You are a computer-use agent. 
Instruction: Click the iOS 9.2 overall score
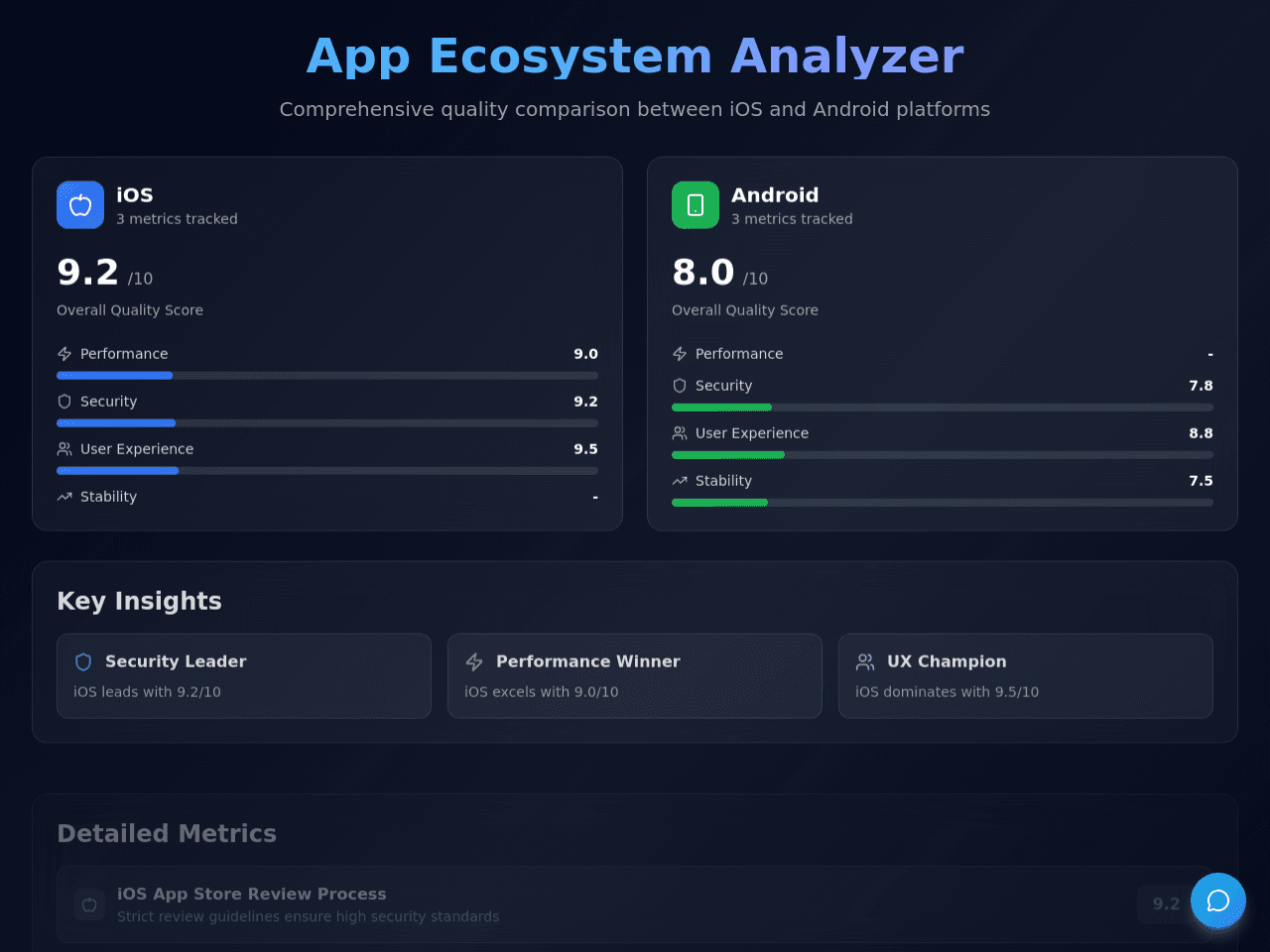88,272
